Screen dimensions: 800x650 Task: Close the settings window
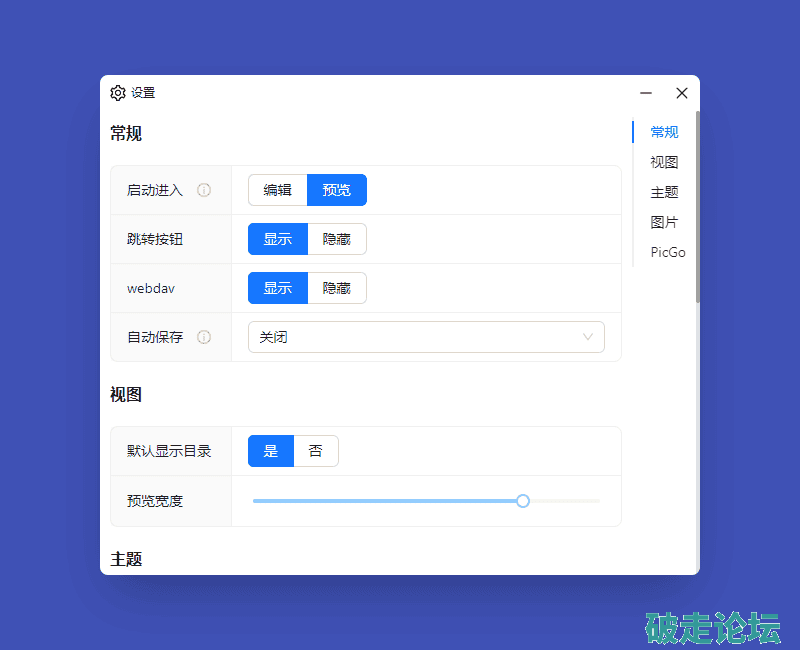click(x=682, y=93)
